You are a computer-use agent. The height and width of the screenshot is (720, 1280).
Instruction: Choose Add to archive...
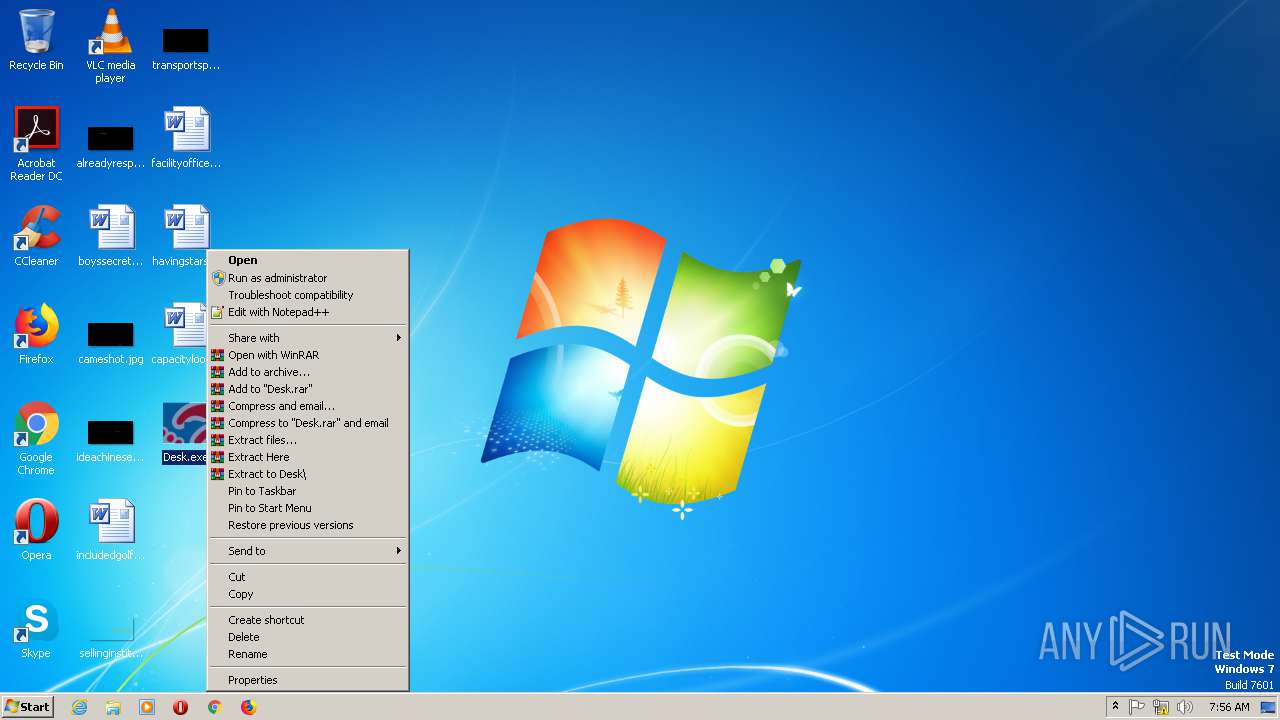coord(308,372)
